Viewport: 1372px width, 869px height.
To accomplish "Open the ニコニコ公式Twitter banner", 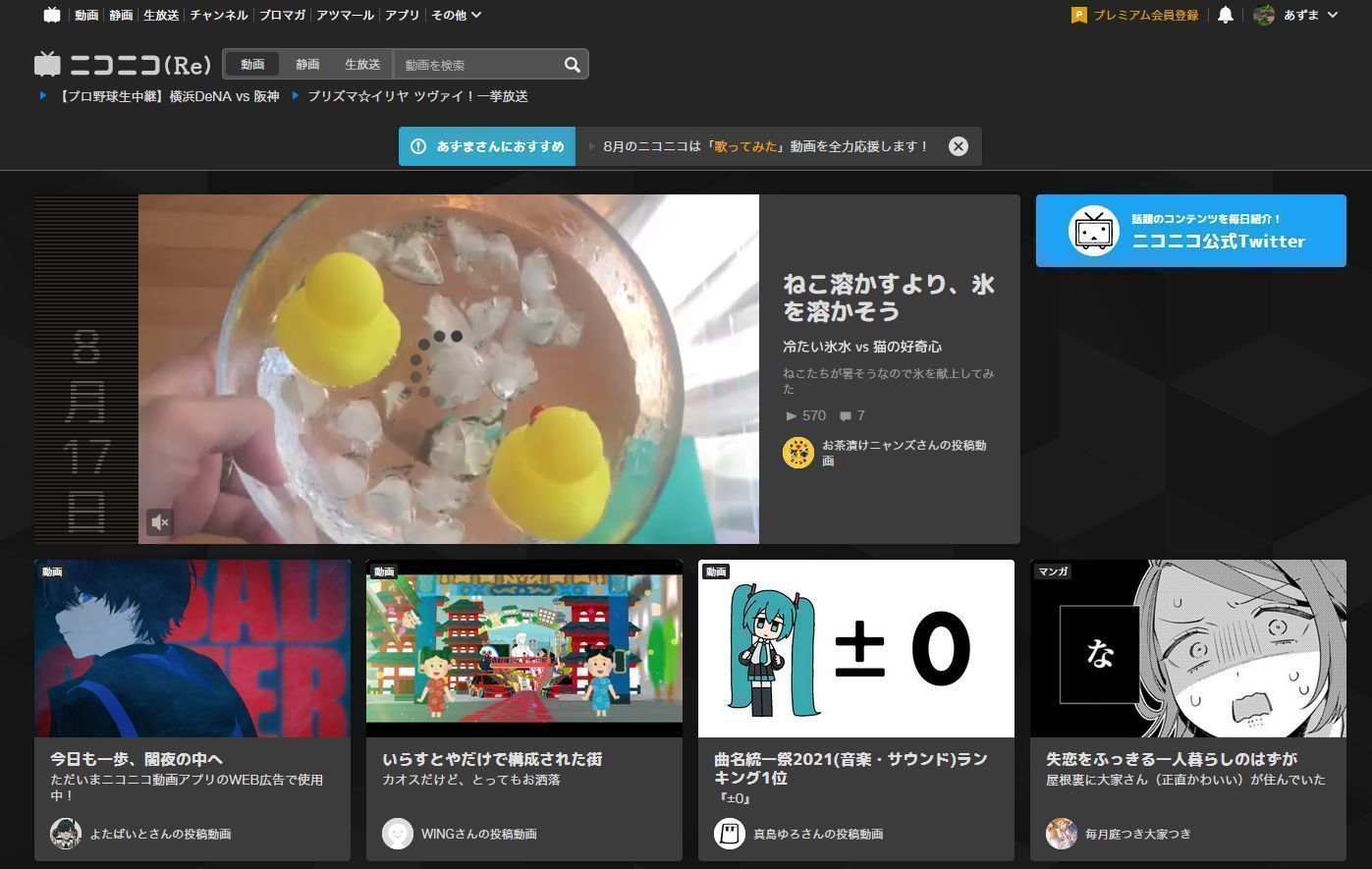I will pyautogui.click(x=1190, y=231).
